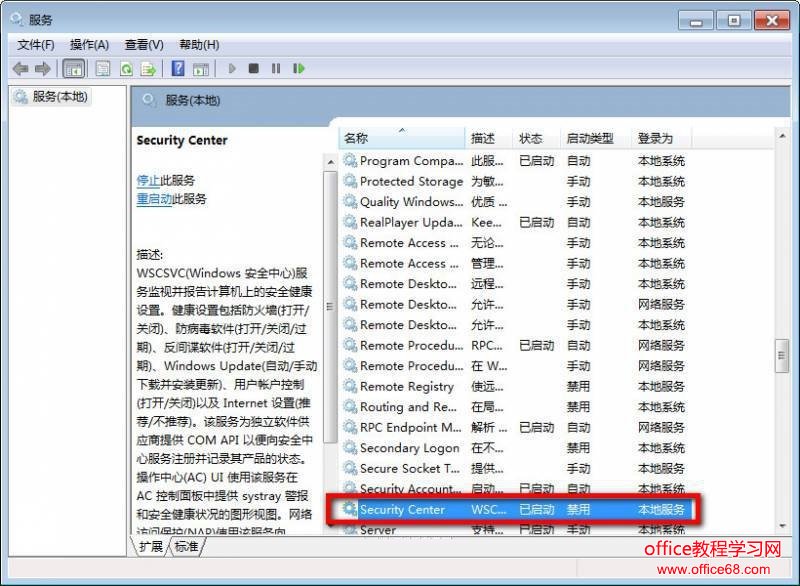Restart the service with the restart toolbar icon
800x586 pixels.
(296, 68)
